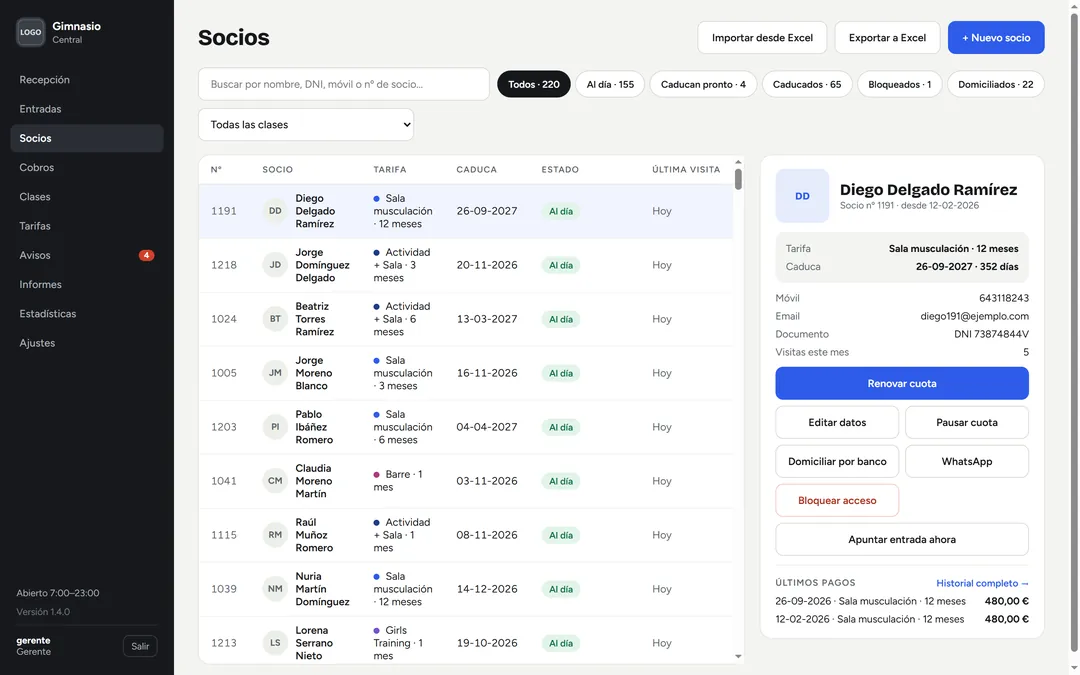This screenshot has height=675, width=1080.
Task: Click the JM avatar for Jorge Moreno
Action: point(275,373)
